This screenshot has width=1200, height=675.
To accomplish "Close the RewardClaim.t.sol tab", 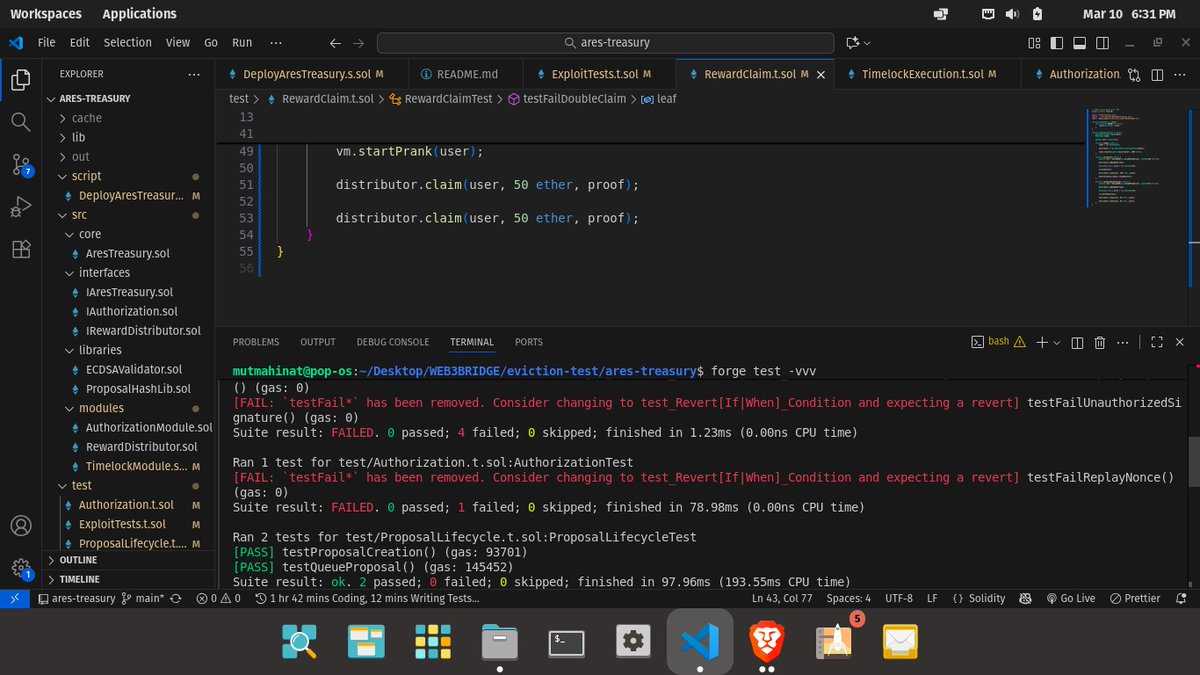I will 822,74.
